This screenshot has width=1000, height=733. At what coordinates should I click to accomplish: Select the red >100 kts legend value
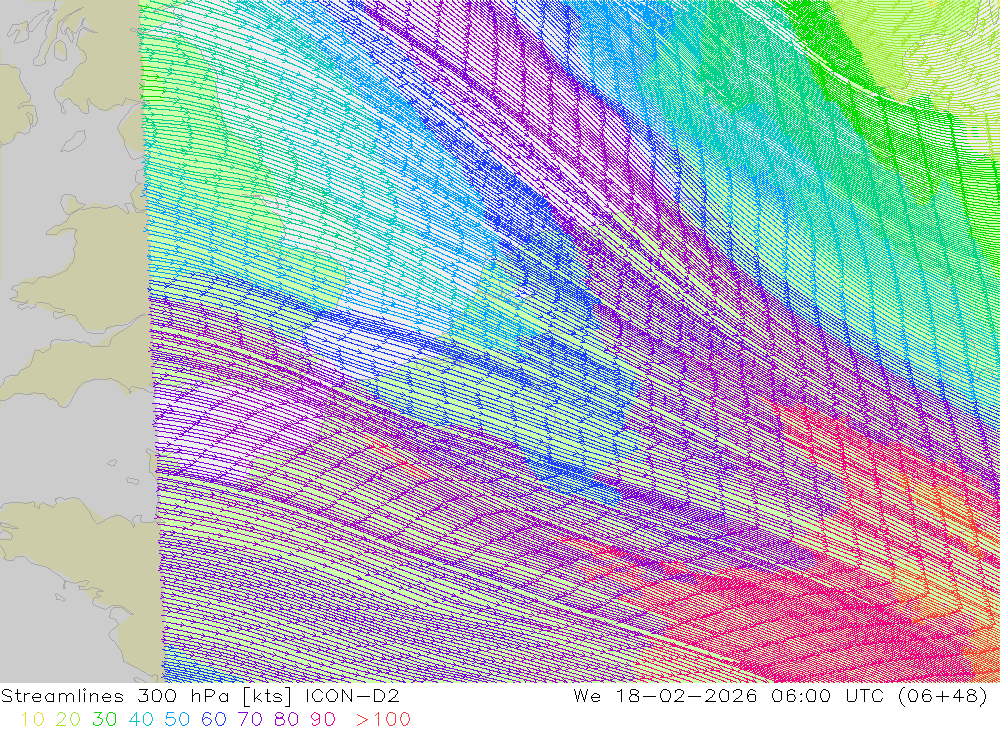tap(383, 720)
